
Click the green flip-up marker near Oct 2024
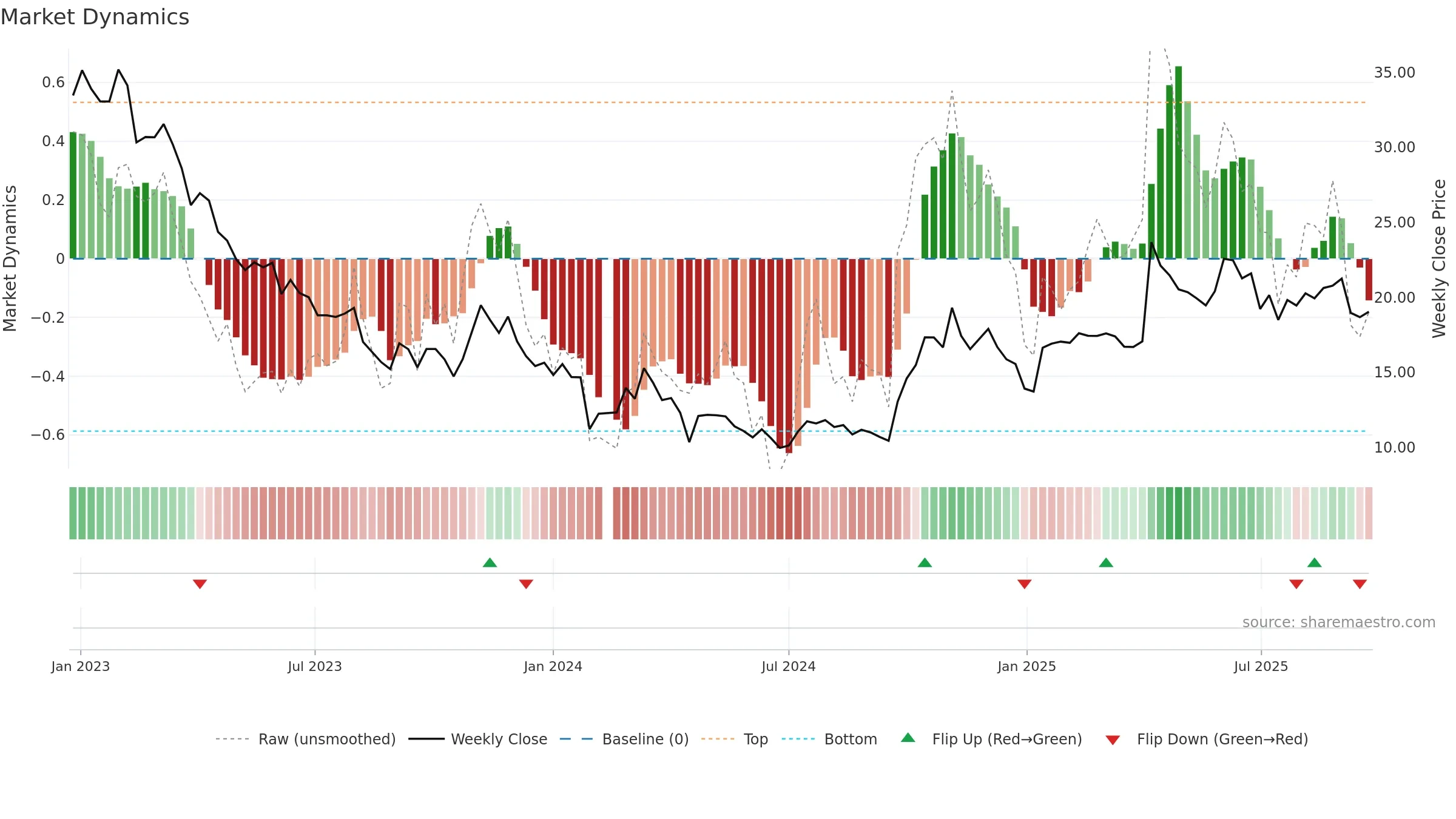[x=925, y=562]
